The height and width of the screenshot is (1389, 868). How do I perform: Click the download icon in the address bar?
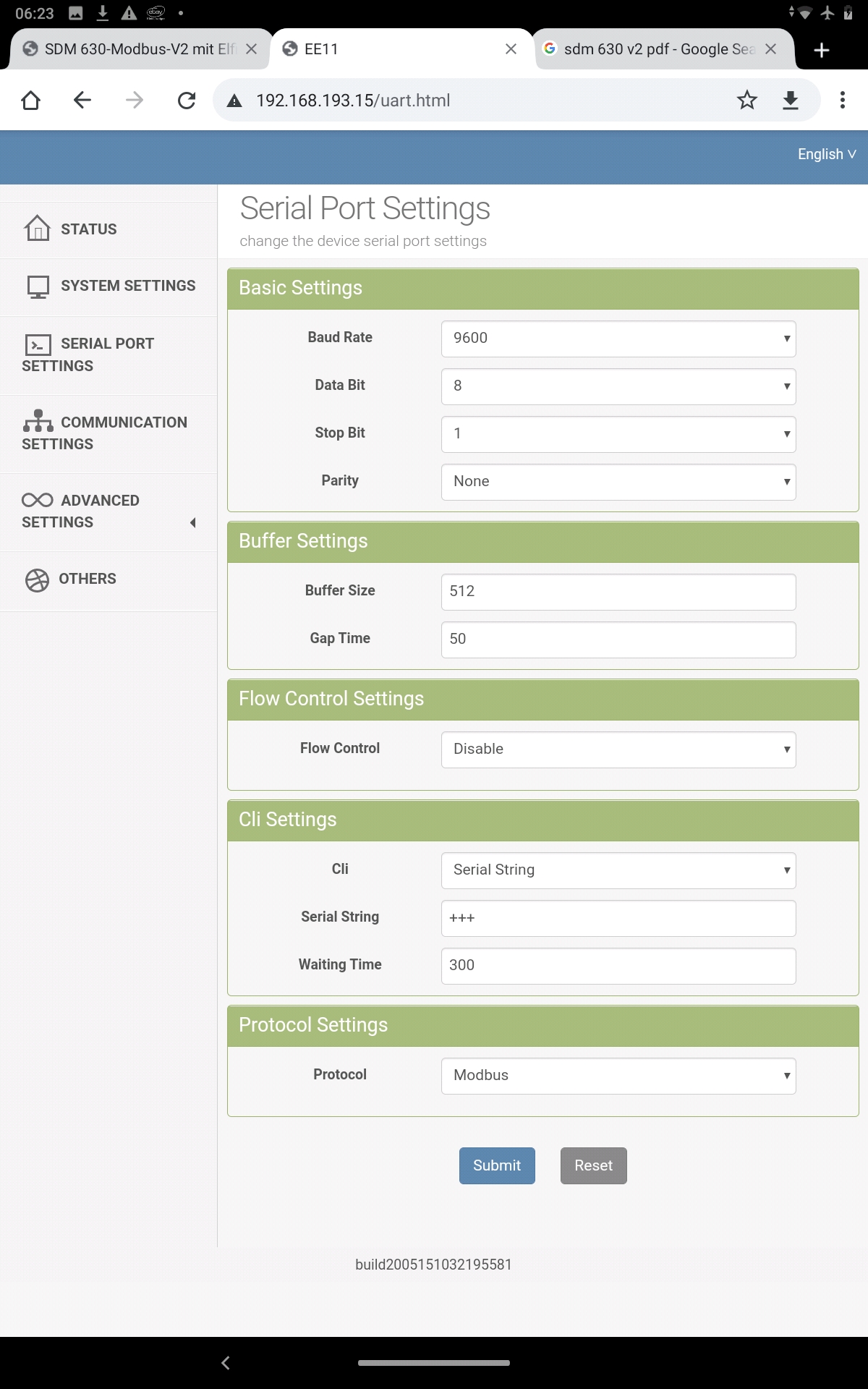pos(791,100)
